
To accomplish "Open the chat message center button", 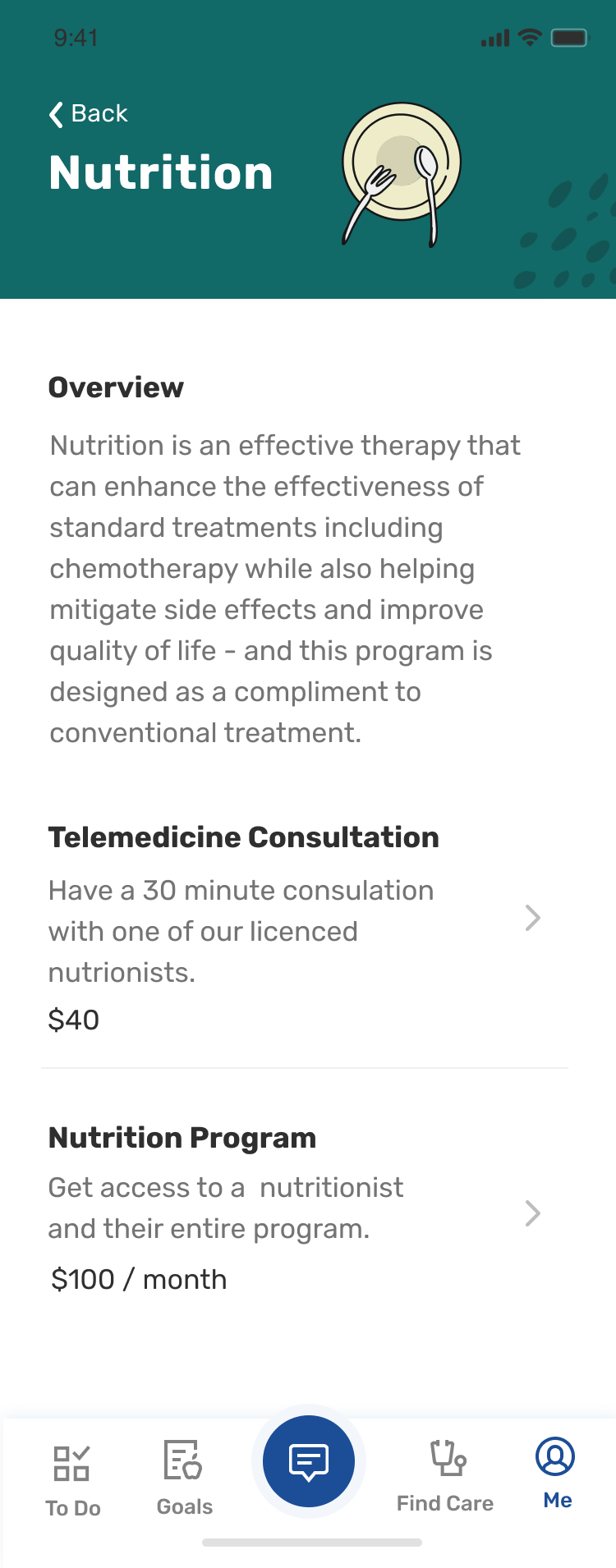I will pyautogui.click(x=309, y=1461).
